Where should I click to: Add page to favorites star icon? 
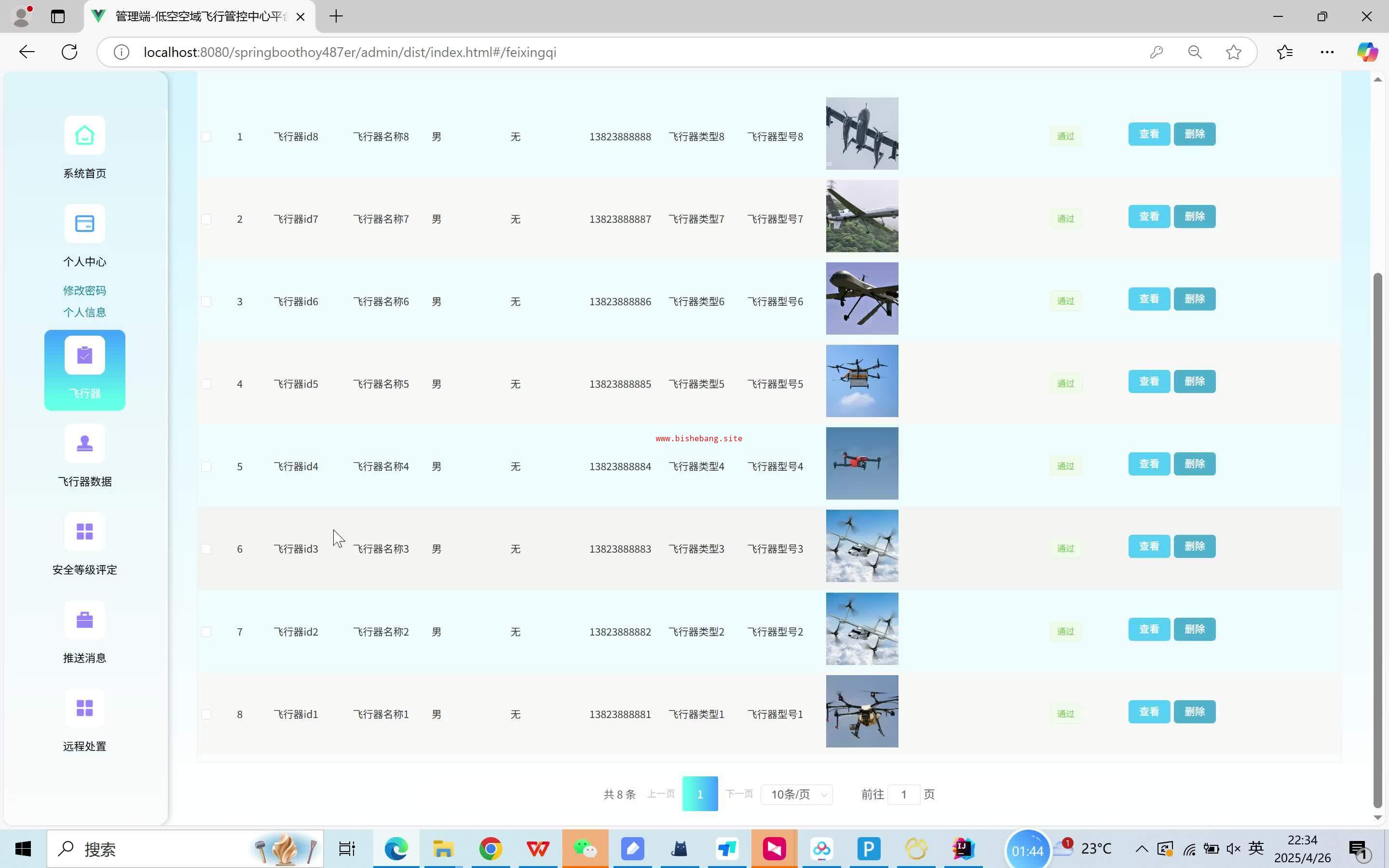[1233, 52]
